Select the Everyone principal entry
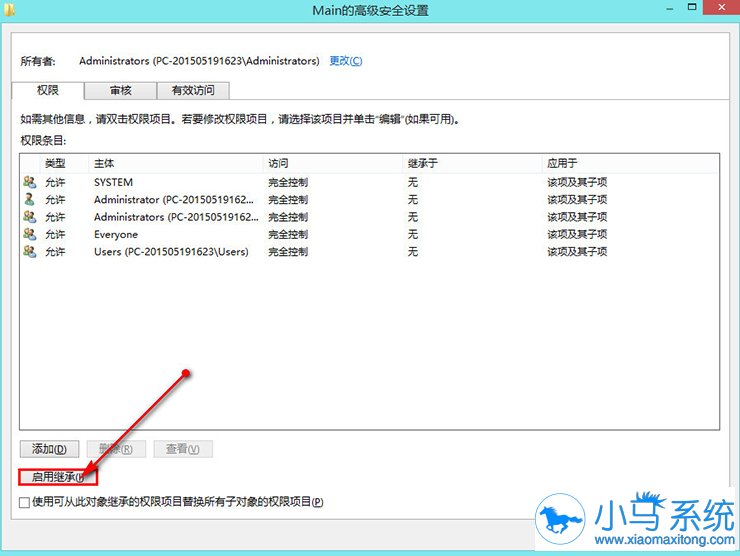The height and width of the screenshot is (556, 740). [x=116, y=235]
